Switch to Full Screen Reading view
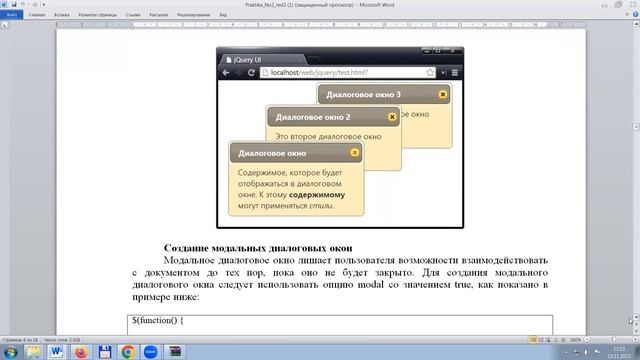 pos(541,340)
